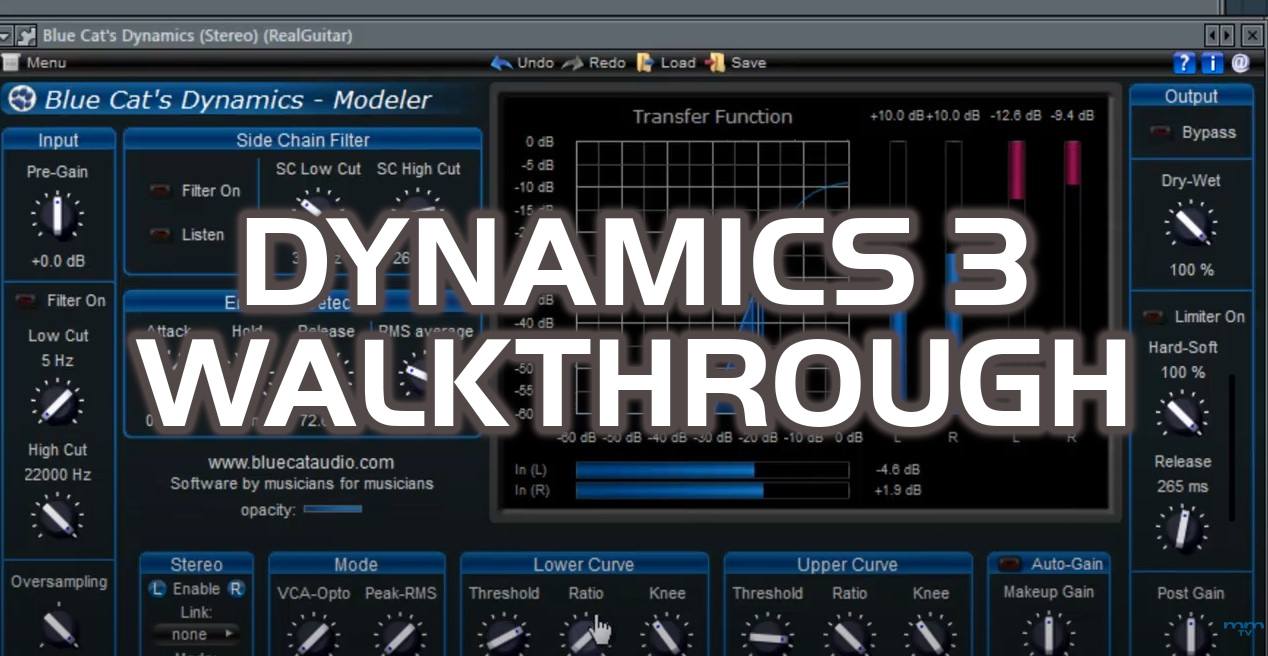Click the Undo arrow icon
The width and height of the screenshot is (1268, 656).
pyautogui.click(x=501, y=63)
